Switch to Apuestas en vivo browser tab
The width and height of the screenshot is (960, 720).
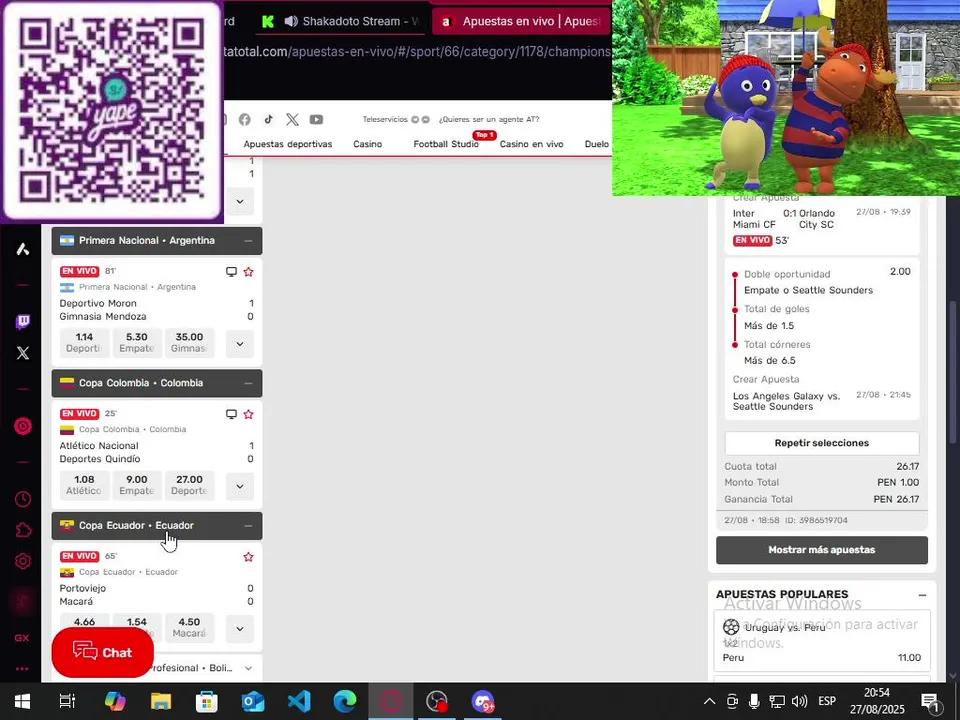tap(522, 21)
